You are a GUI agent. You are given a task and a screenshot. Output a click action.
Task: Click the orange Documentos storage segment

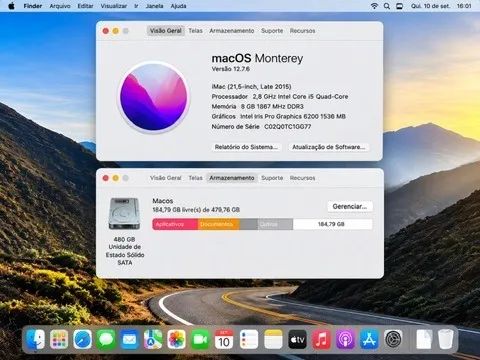219,224
